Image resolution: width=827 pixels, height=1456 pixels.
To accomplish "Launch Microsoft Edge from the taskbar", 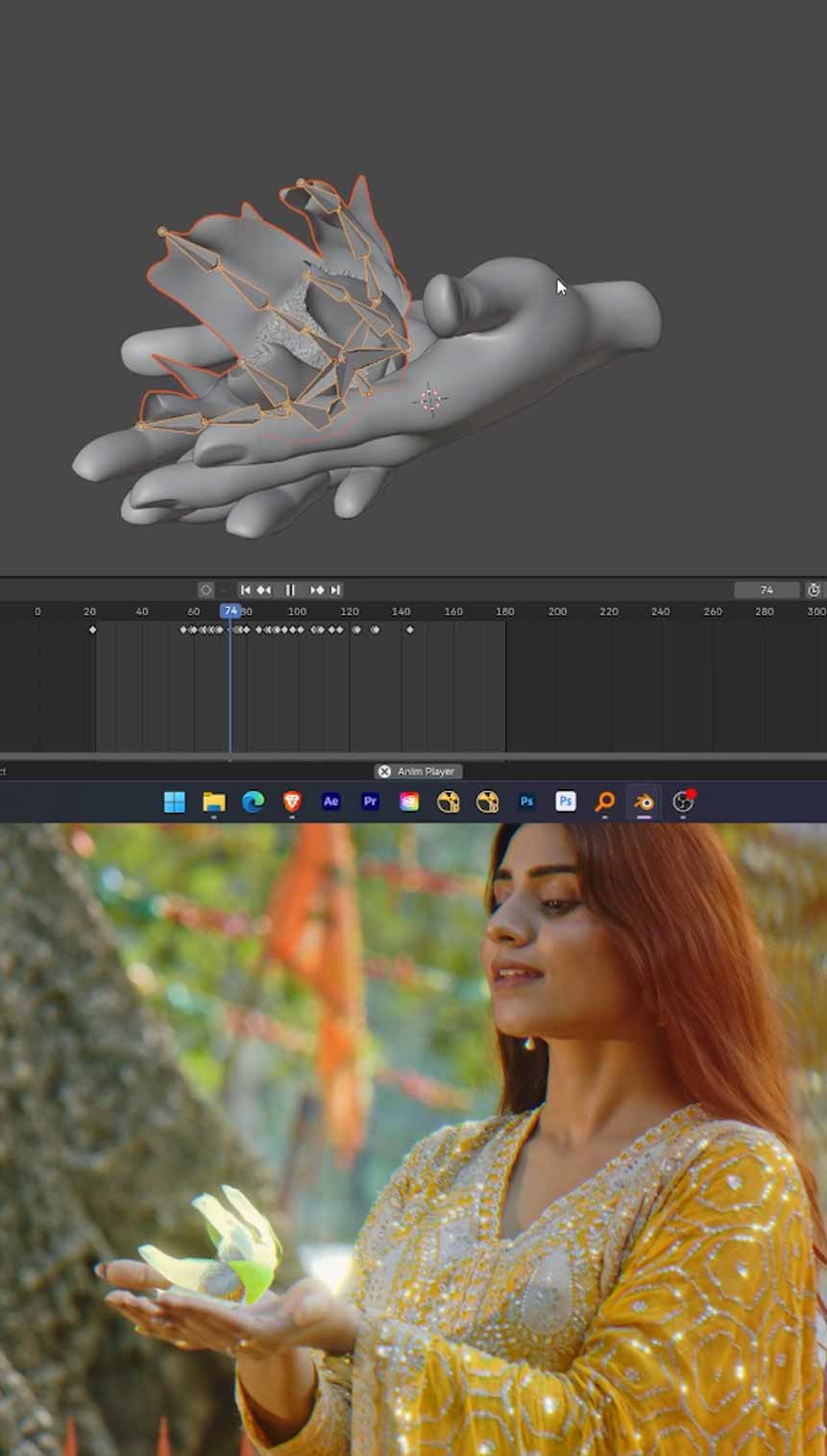I will pos(253,802).
